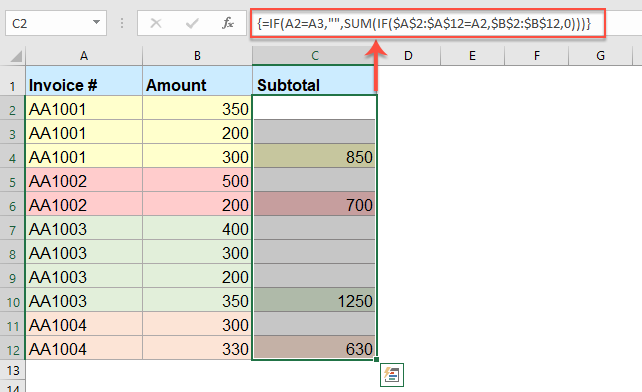This screenshot has width=642, height=392.
Task: Select cell B10 with amount 350
Action: (x=197, y=300)
